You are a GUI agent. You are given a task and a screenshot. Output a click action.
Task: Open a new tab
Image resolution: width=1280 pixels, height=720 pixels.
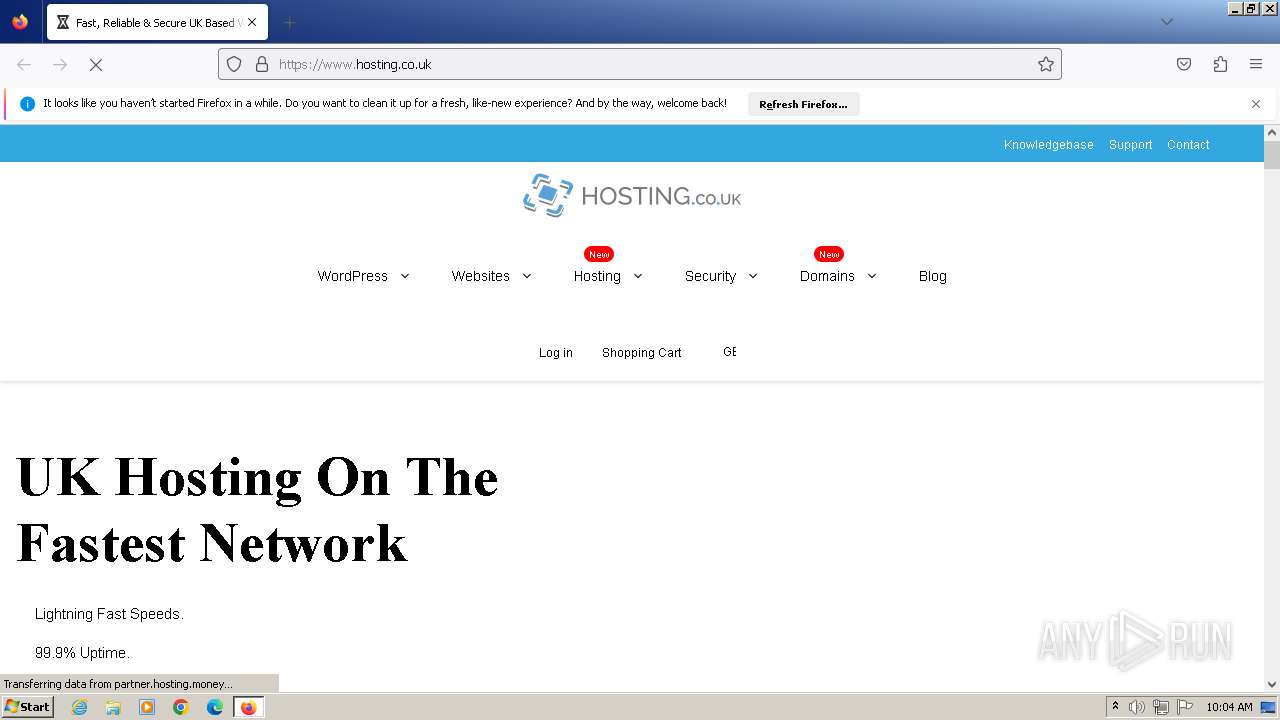[289, 22]
